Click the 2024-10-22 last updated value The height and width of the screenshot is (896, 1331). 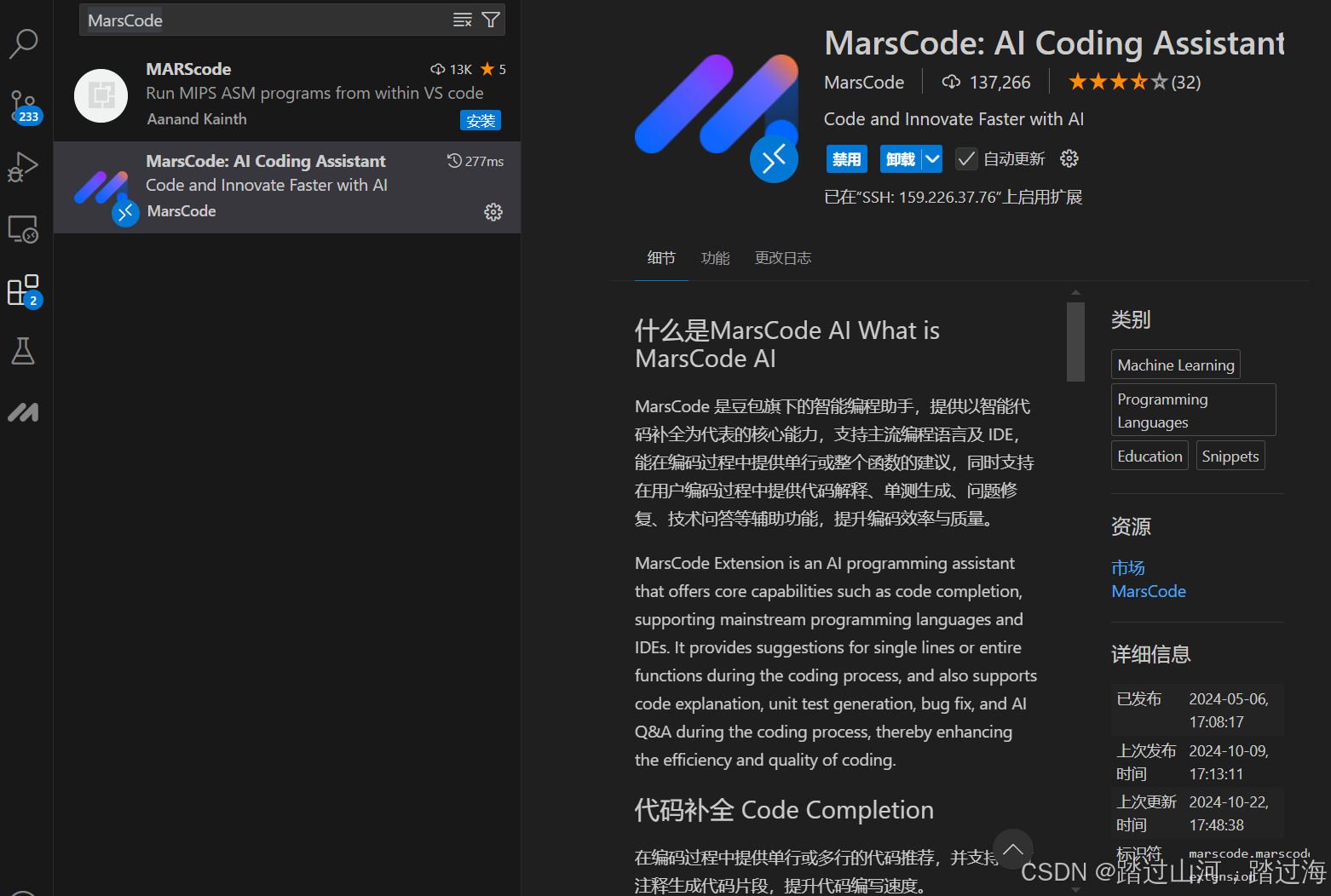tap(1229, 813)
